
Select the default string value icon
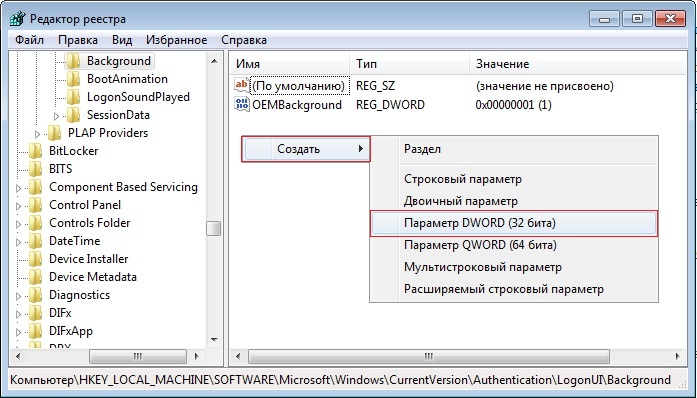tap(242, 85)
